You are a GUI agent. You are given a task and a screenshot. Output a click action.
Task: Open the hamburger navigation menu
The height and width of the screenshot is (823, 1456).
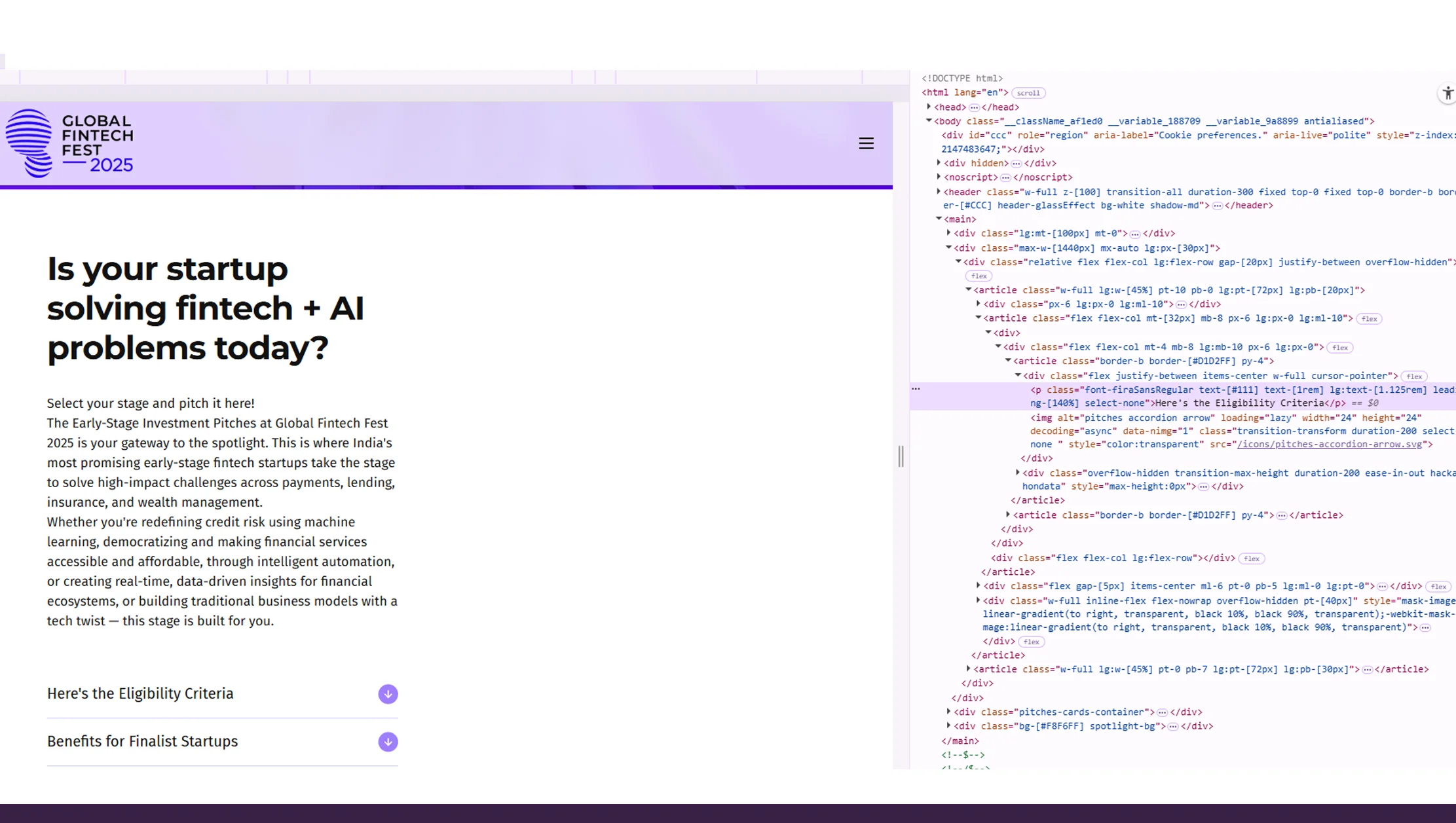point(866,143)
